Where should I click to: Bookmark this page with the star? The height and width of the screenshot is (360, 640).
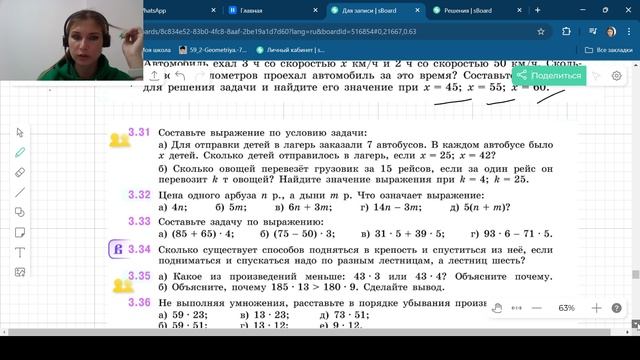point(541,31)
